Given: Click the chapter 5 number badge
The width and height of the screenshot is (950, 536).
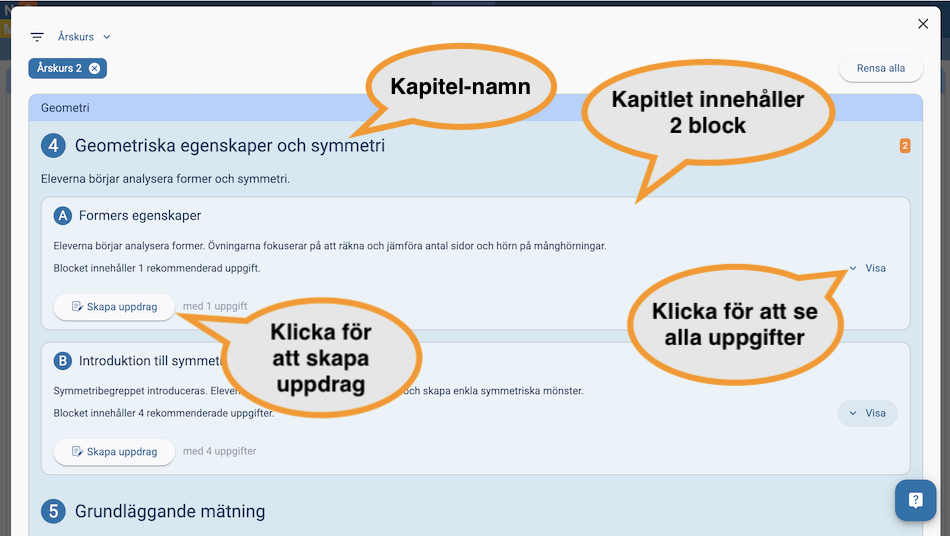Looking at the screenshot, I should [54, 512].
